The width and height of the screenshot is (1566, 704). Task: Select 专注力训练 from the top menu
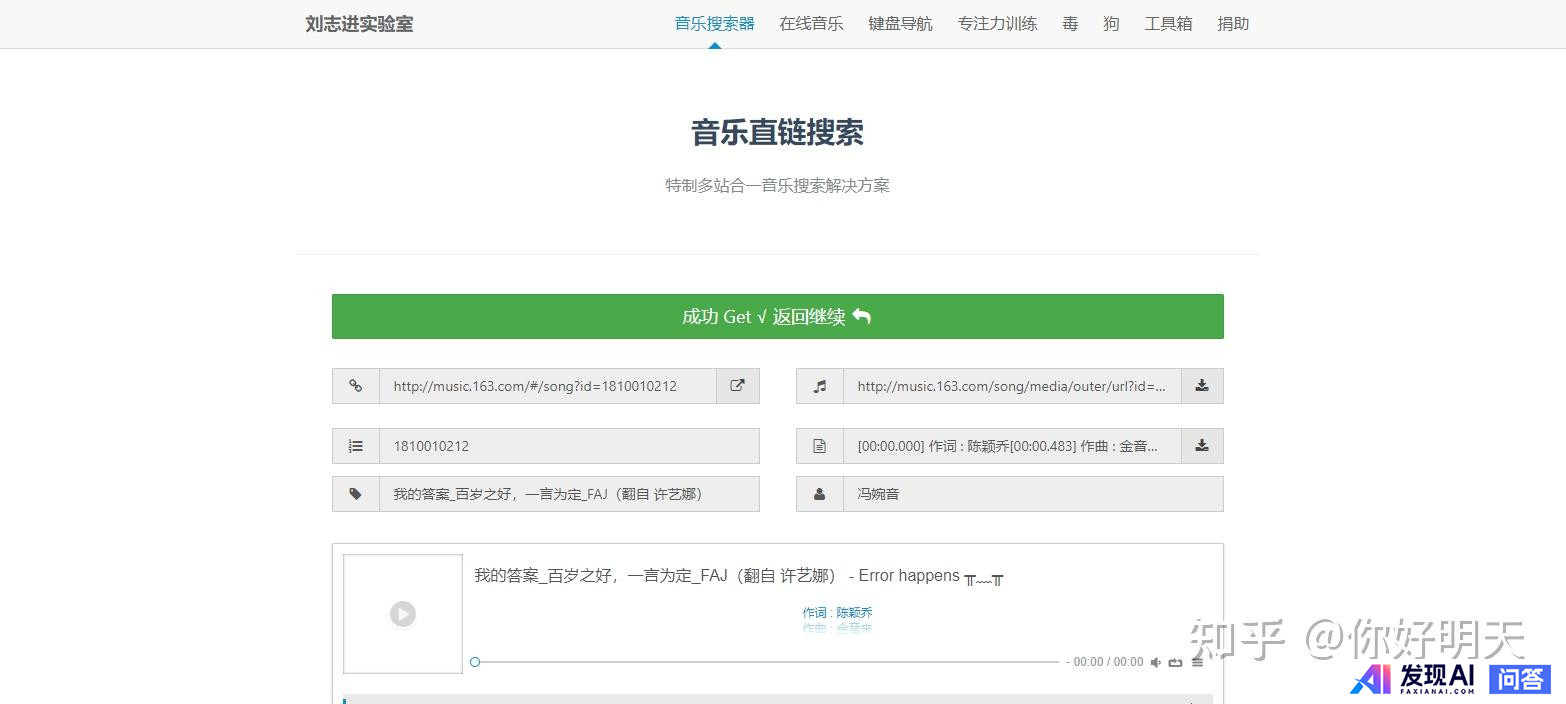click(997, 24)
